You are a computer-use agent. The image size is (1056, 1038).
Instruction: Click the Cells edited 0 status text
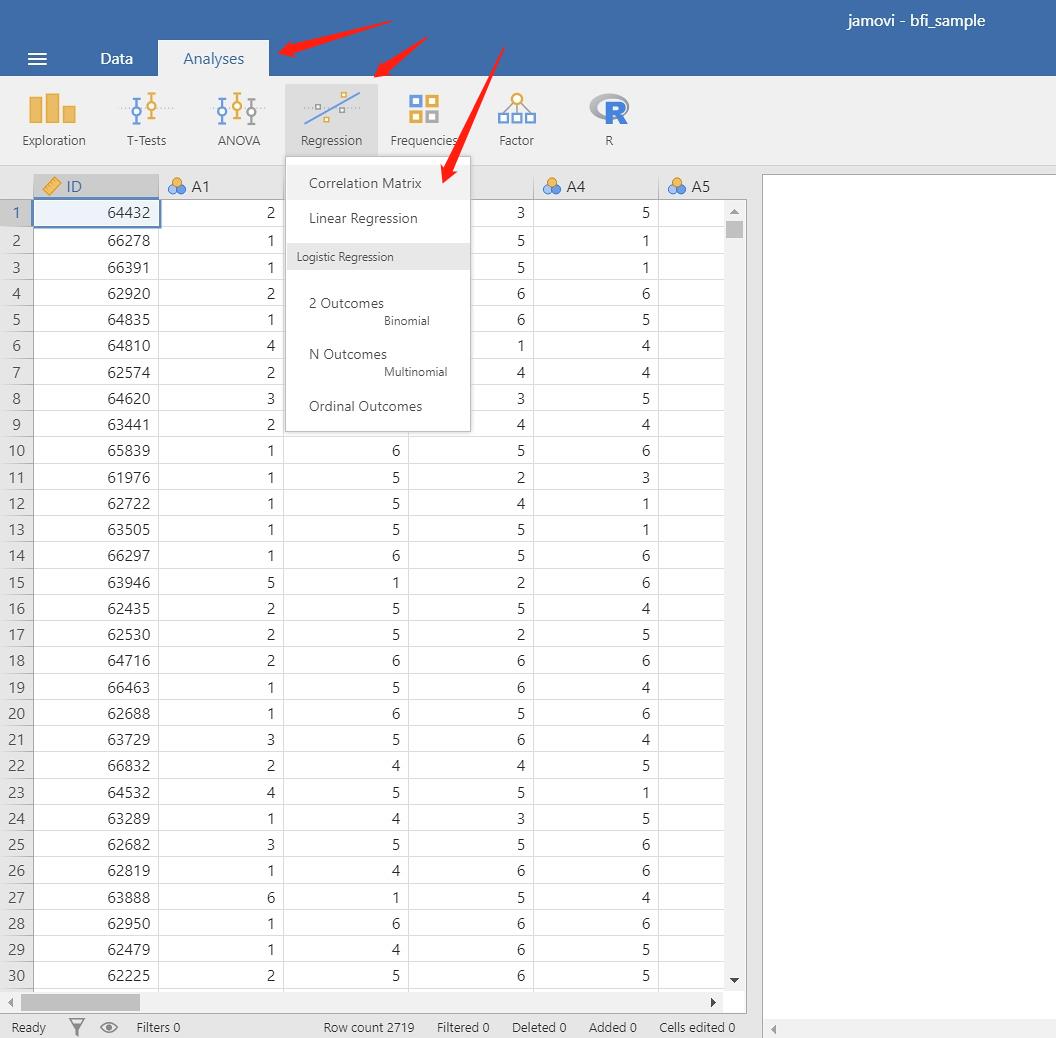pos(697,1027)
